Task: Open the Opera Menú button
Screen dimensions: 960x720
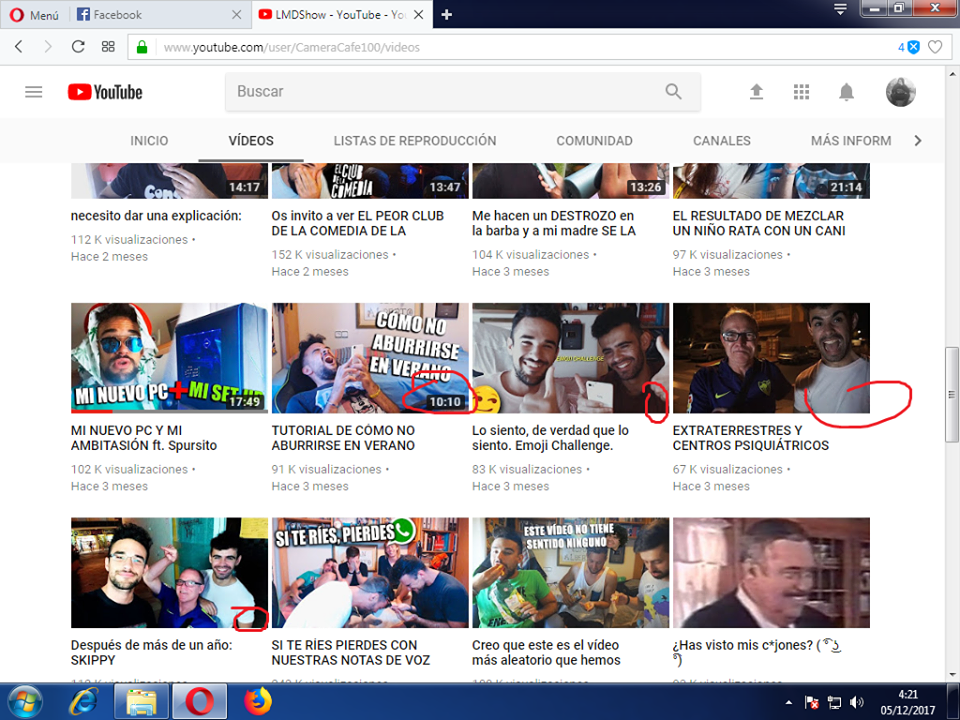Action: tap(34, 15)
